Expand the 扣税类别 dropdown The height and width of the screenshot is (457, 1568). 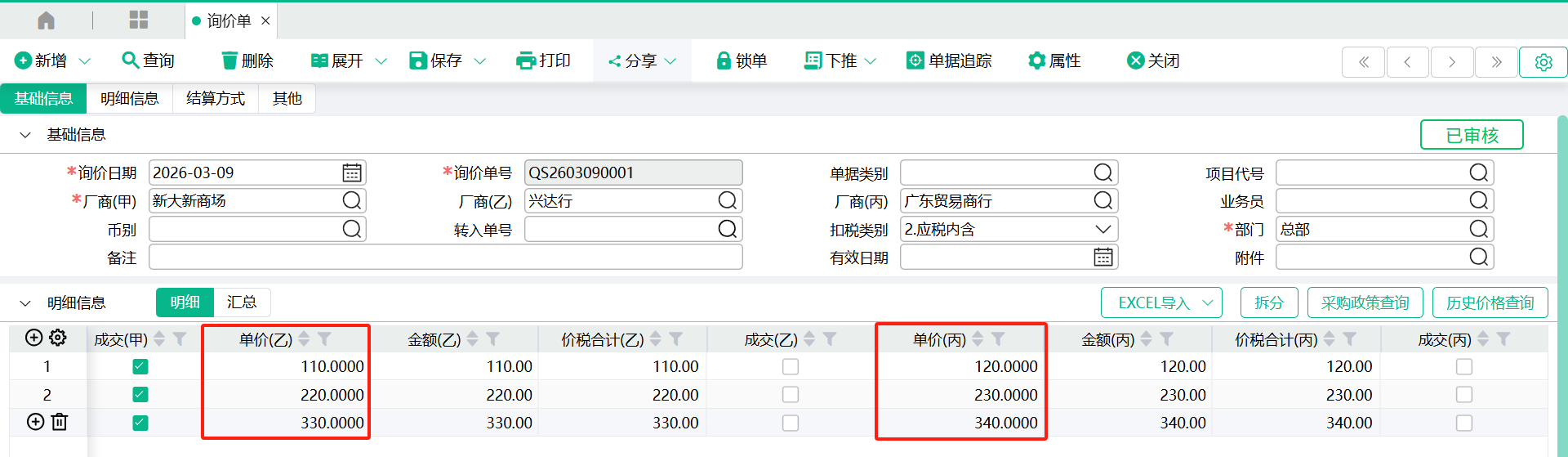pos(1102,230)
